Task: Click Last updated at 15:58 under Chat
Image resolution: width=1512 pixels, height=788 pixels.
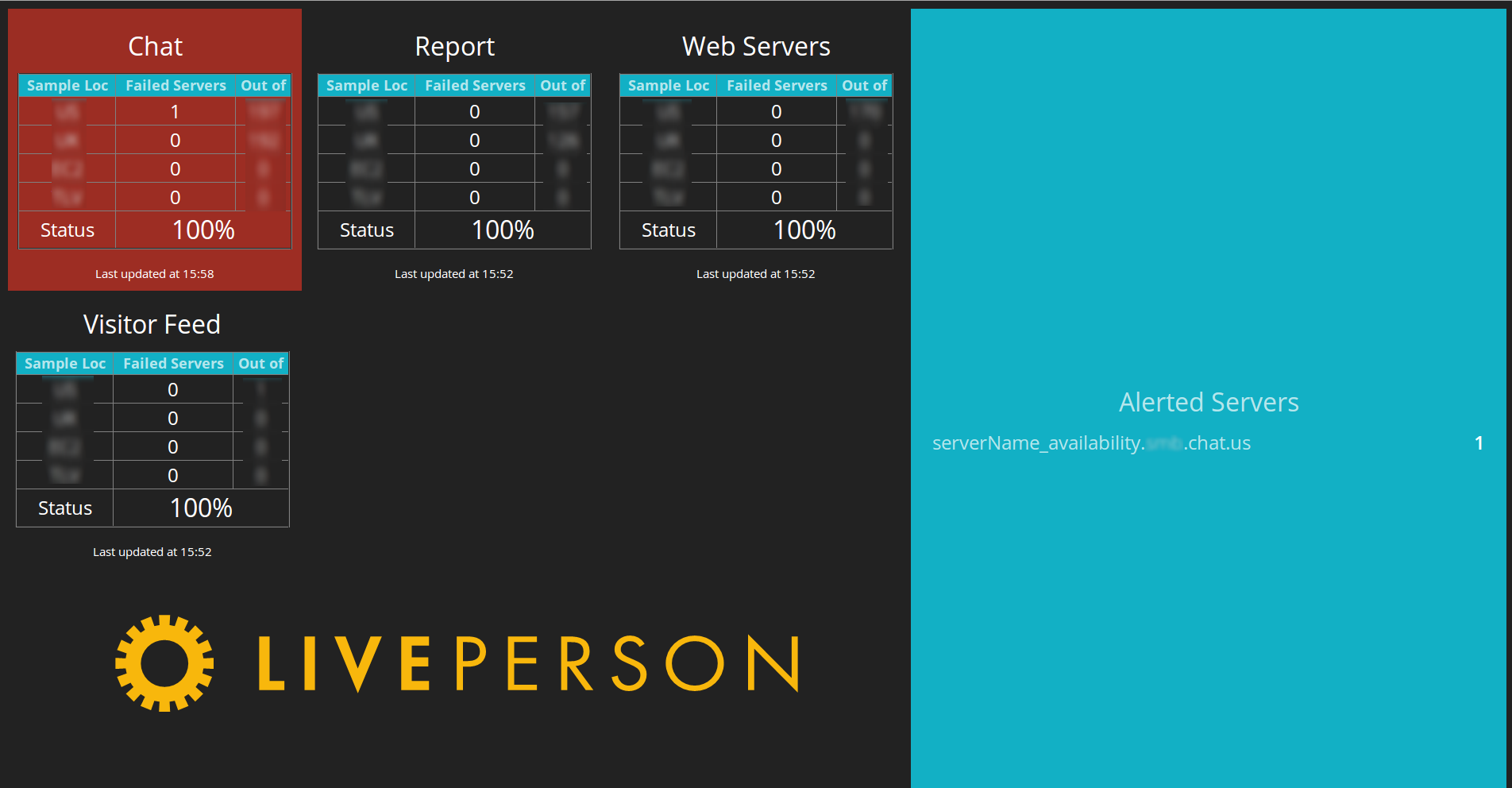Action: [x=154, y=273]
